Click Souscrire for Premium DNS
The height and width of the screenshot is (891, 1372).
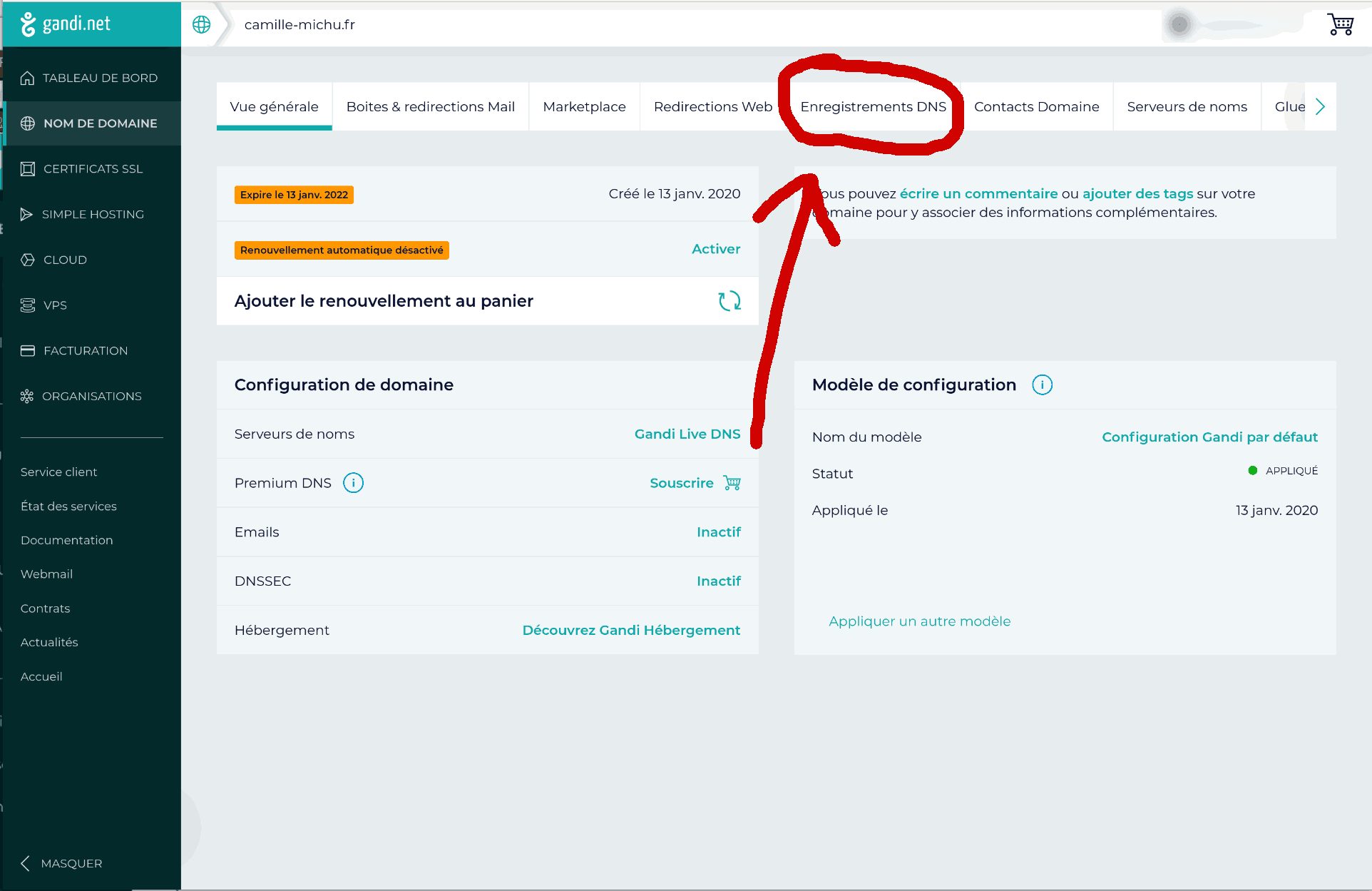[x=681, y=483]
